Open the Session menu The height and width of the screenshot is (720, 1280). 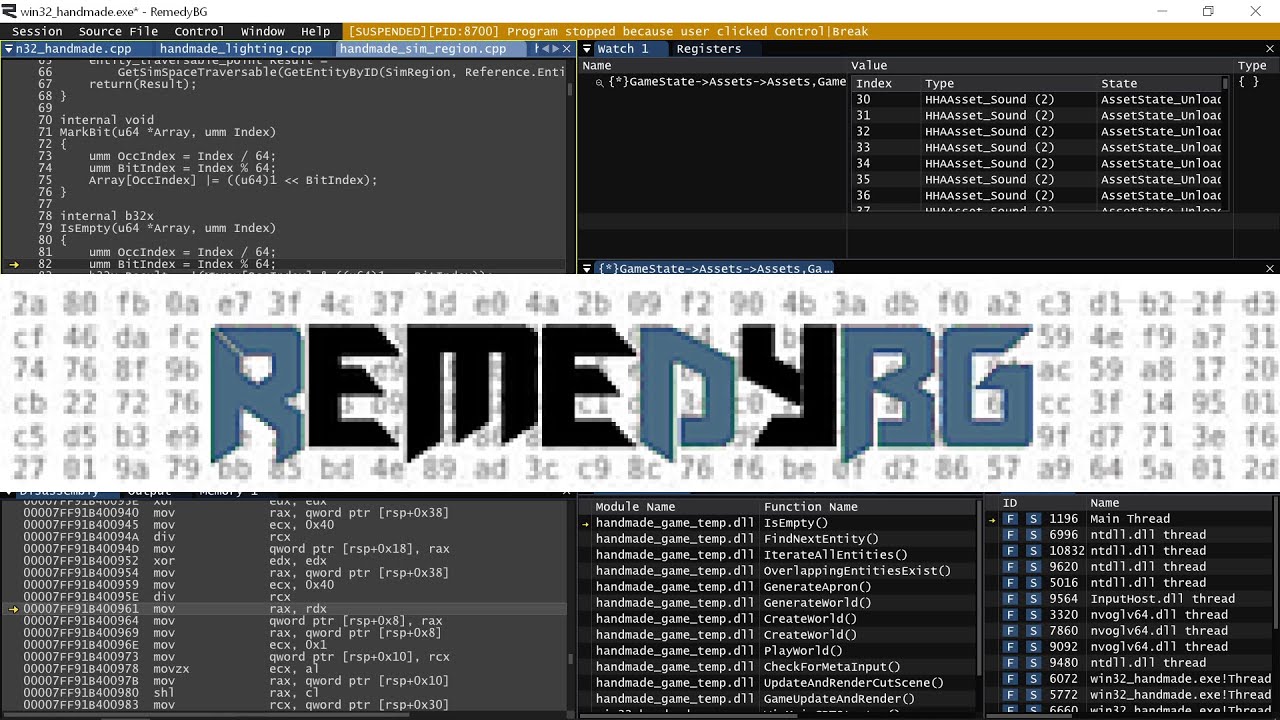[37, 31]
